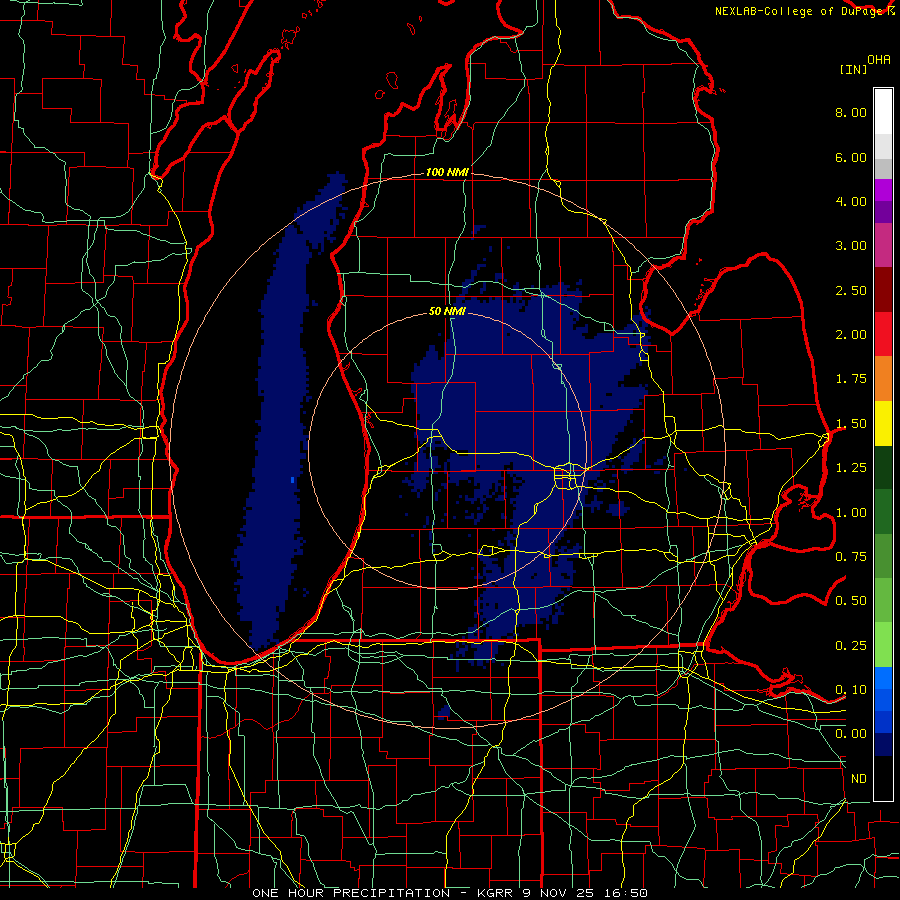Select the bright magenta legend swatch above 4.00
The height and width of the screenshot is (900, 900).
883,190
